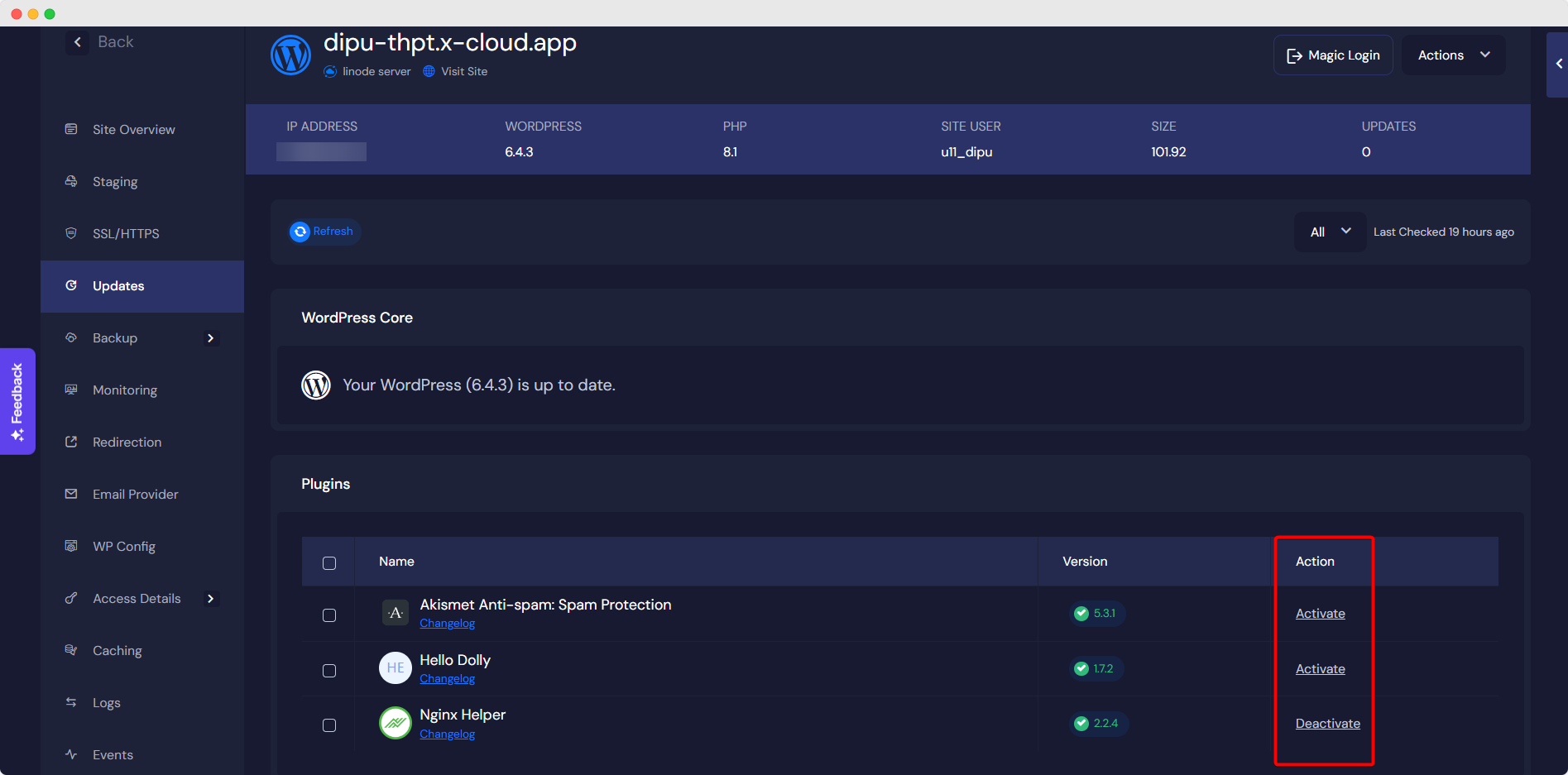Open the Feedback side tab

pyautogui.click(x=17, y=401)
